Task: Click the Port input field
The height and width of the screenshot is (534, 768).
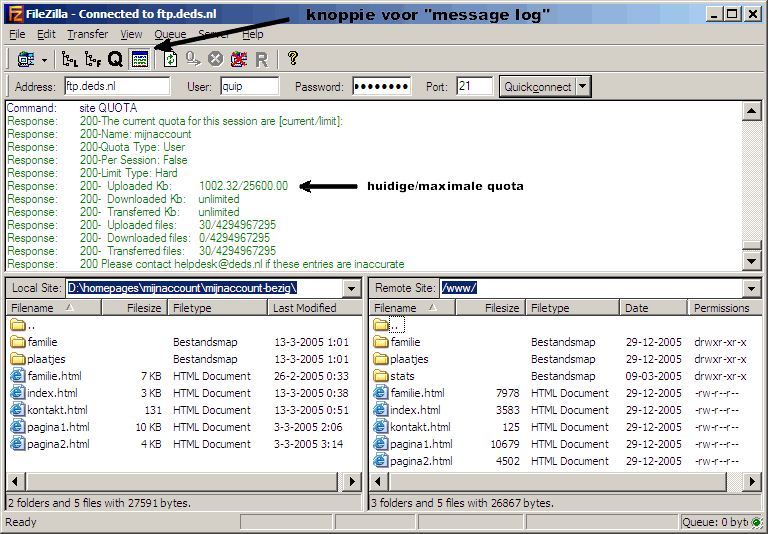Action: coord(474,86)
